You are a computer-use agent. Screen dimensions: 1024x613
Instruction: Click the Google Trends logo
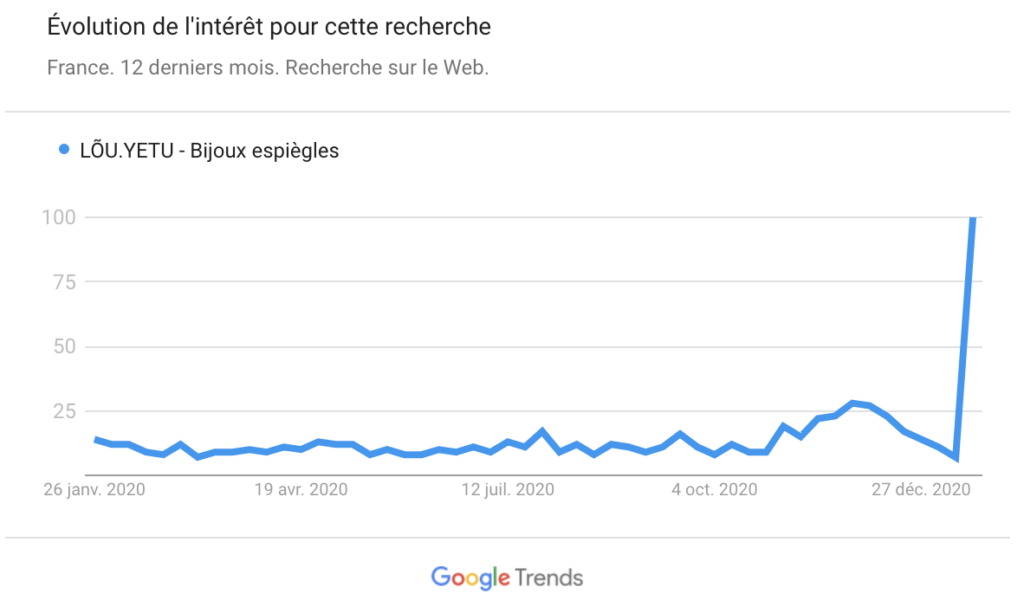pos(507,577)
